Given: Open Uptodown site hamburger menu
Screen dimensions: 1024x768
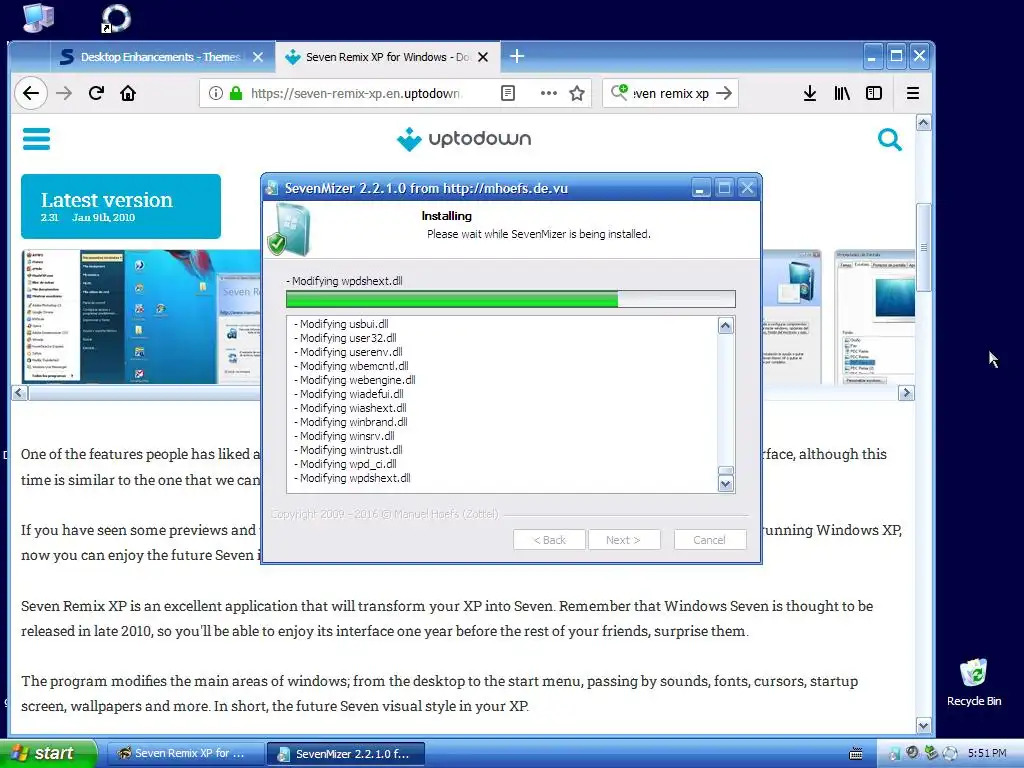Looking at the screenshot, I should click(37, 138).
